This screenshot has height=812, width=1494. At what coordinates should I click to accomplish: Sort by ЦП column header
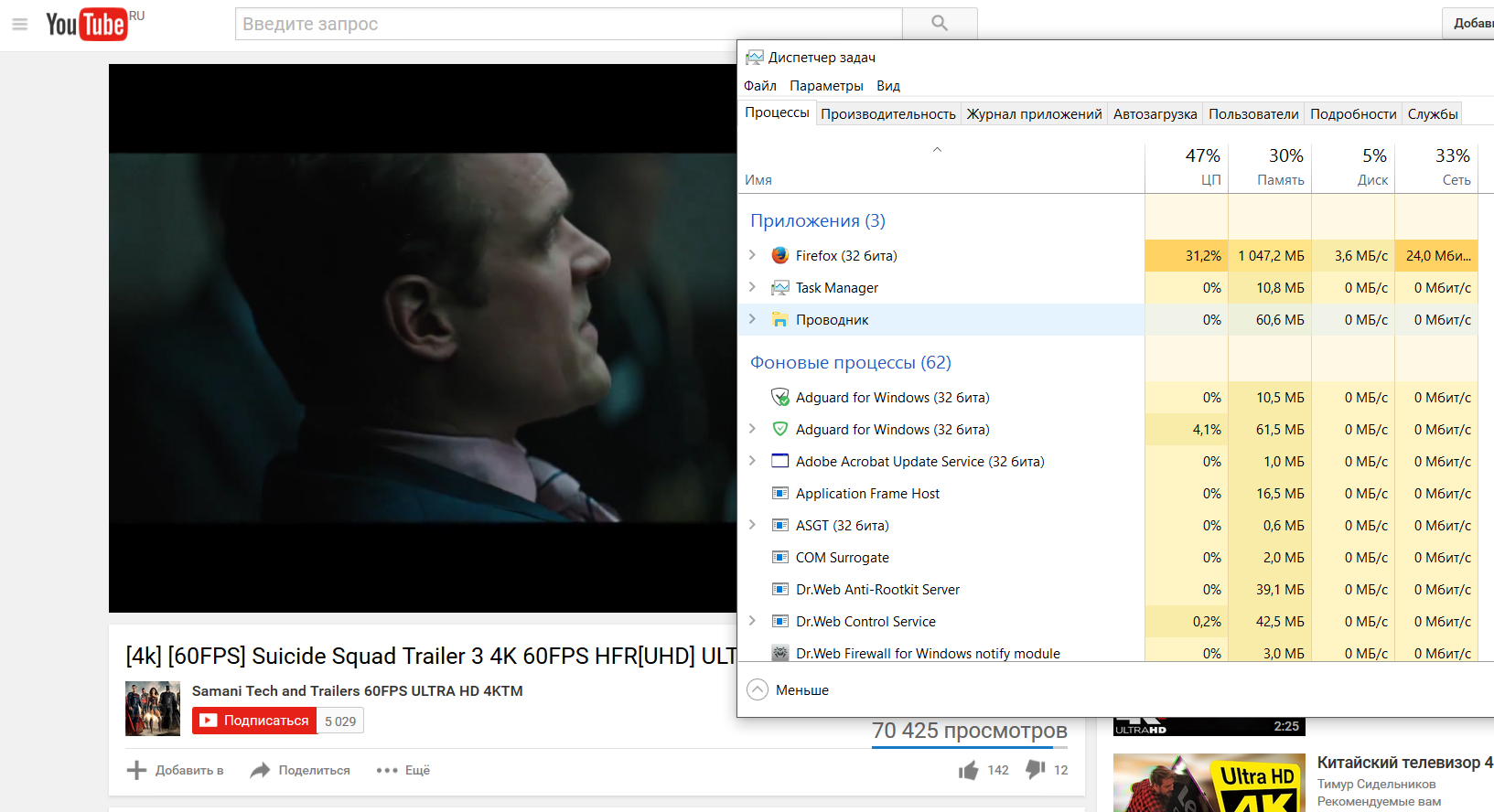[1187, 167]
